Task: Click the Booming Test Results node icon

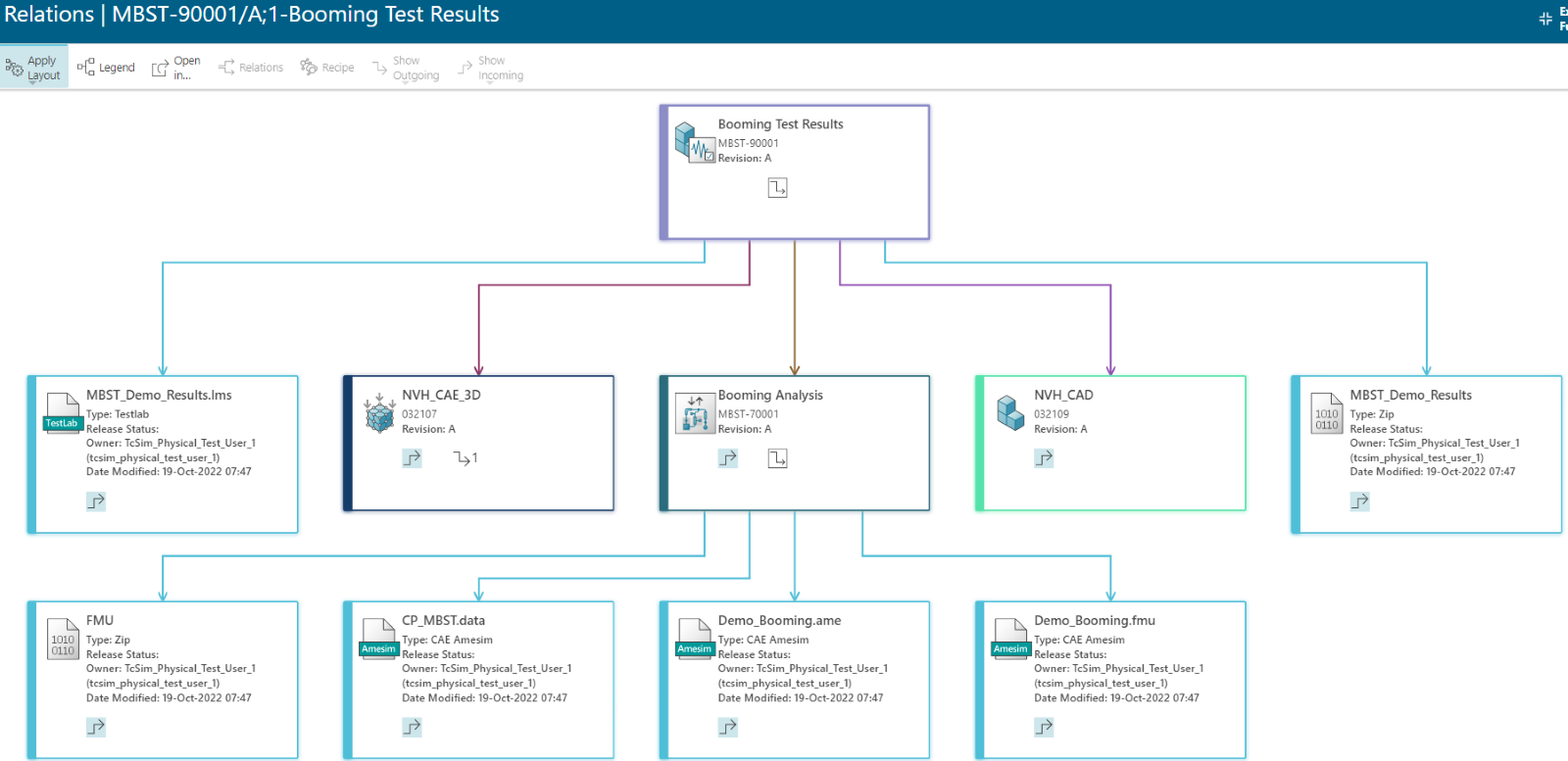Action: click(695, 143)
